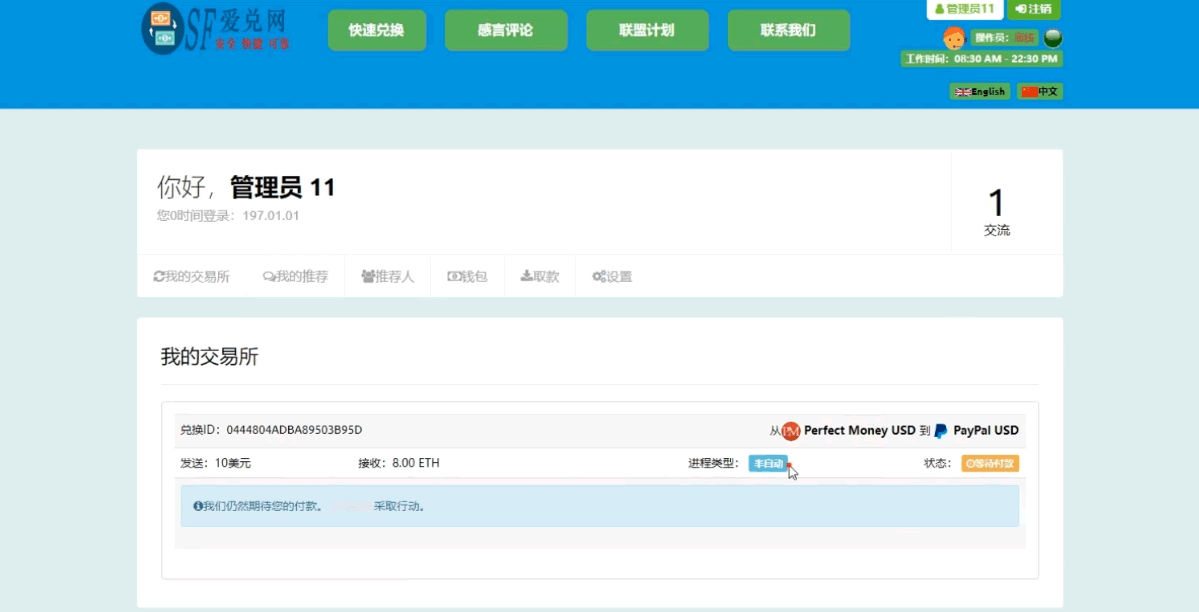The height and width of the screenshot is (612, 1199).
Task: Open the 快速兑换 navigation page
Action: tap(376, 30)
